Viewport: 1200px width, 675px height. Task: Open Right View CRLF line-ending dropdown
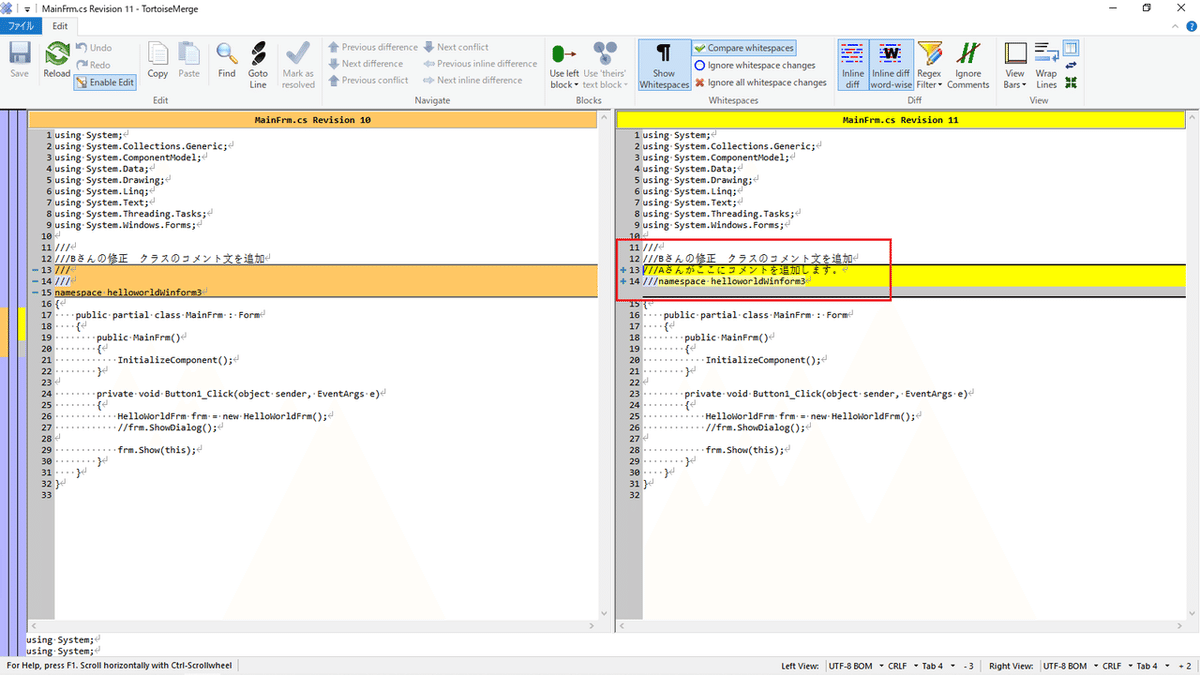(x=1116, y=665)
